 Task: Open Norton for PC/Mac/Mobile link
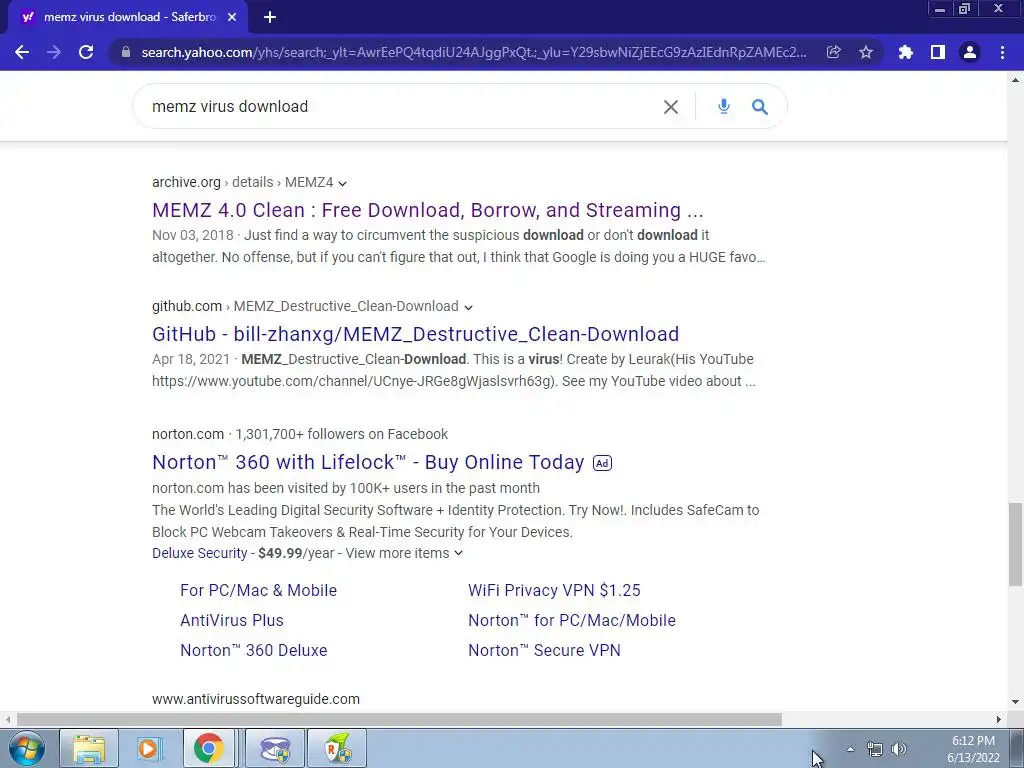pos(572,620)
